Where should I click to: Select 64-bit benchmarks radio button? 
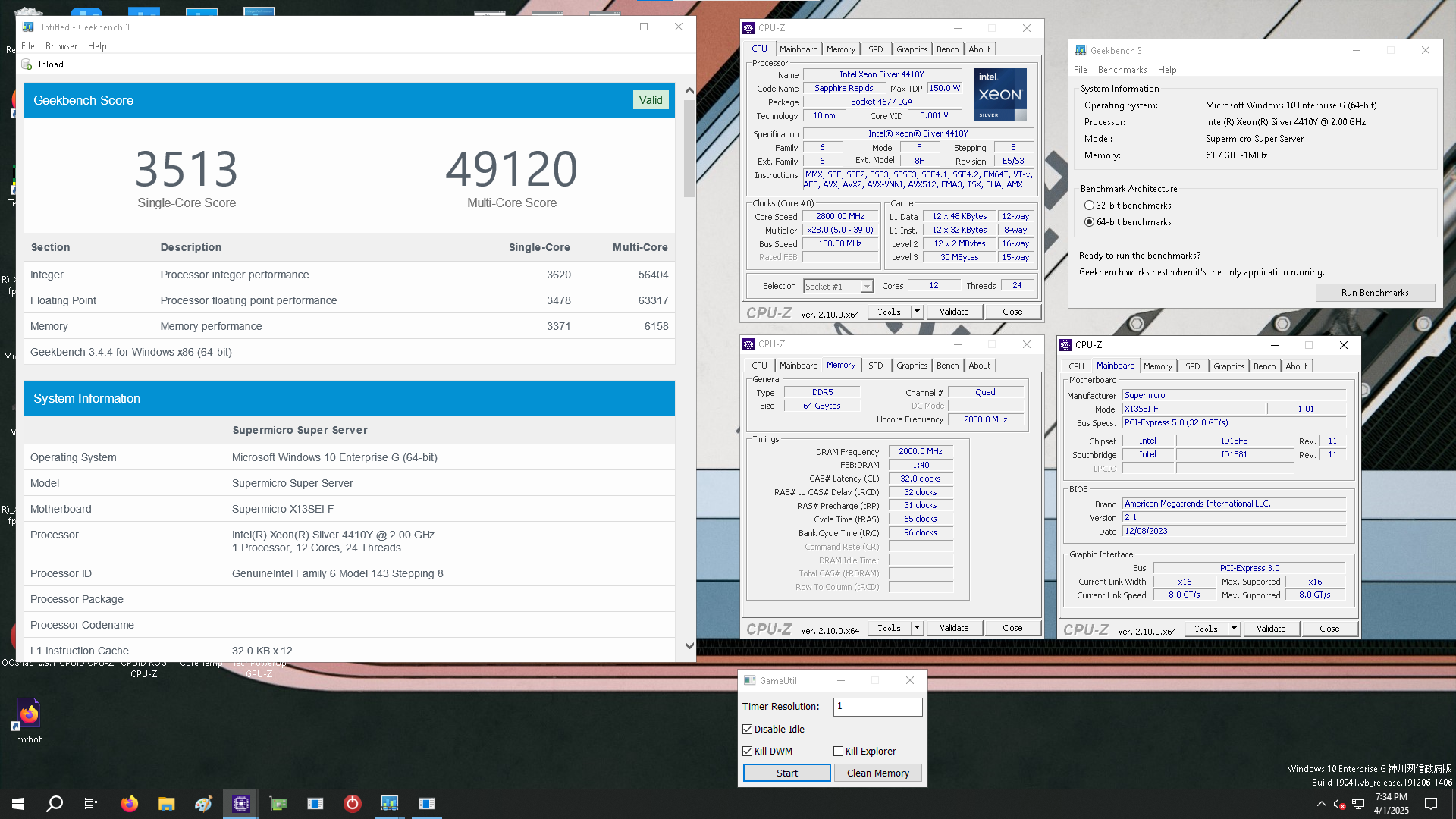pyautogui.click(x=1089, y=222)
